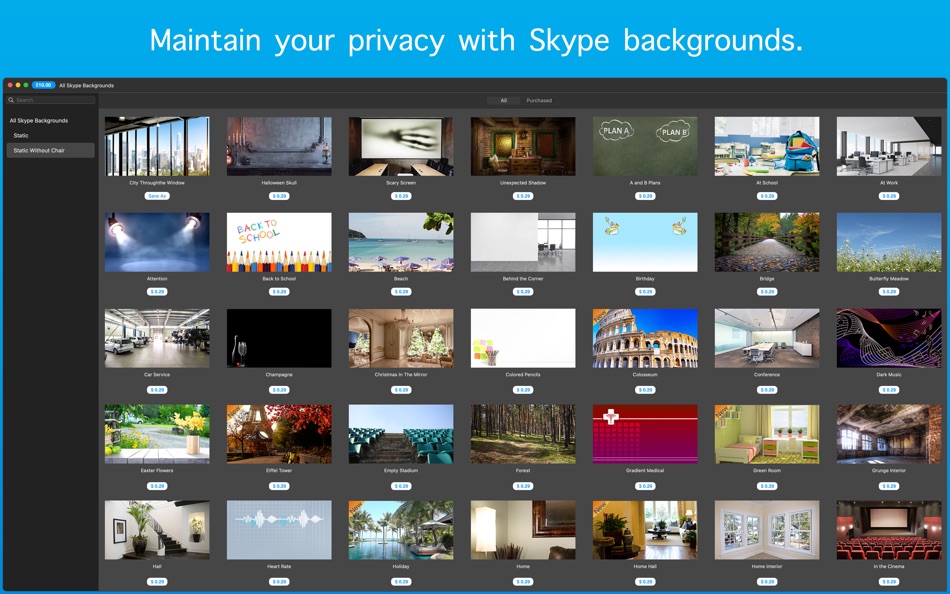This screenshot has width=950, height=594.
Task: Select the Dark Music thumbnail
Action: tap(889, 338)
